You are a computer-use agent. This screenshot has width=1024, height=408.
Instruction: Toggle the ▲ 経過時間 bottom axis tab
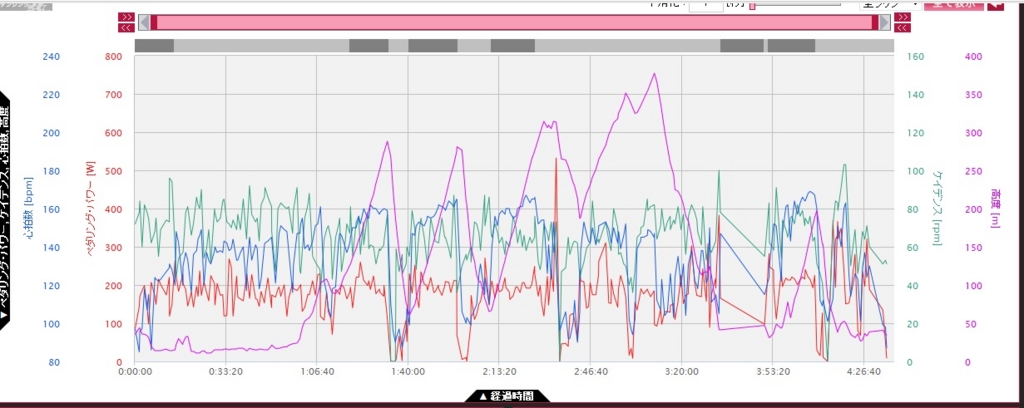(507, 396)
